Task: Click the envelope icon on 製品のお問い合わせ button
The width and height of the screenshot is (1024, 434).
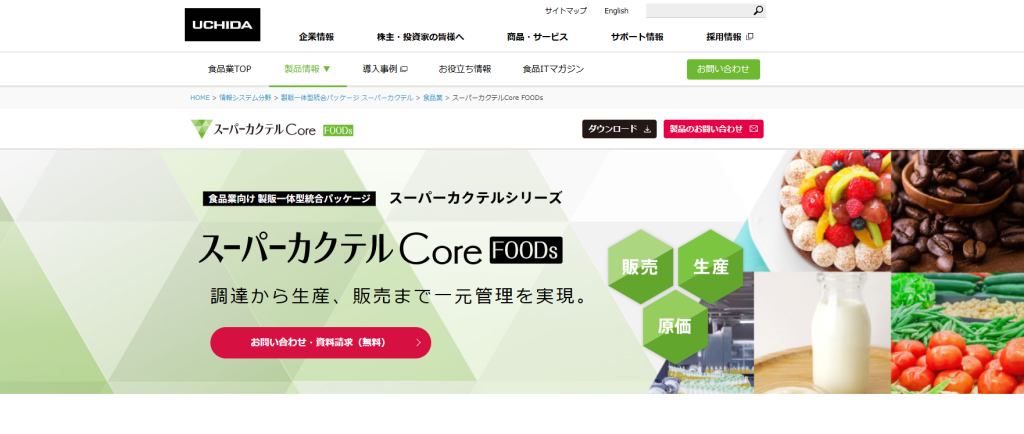Action: pos(753,129)
